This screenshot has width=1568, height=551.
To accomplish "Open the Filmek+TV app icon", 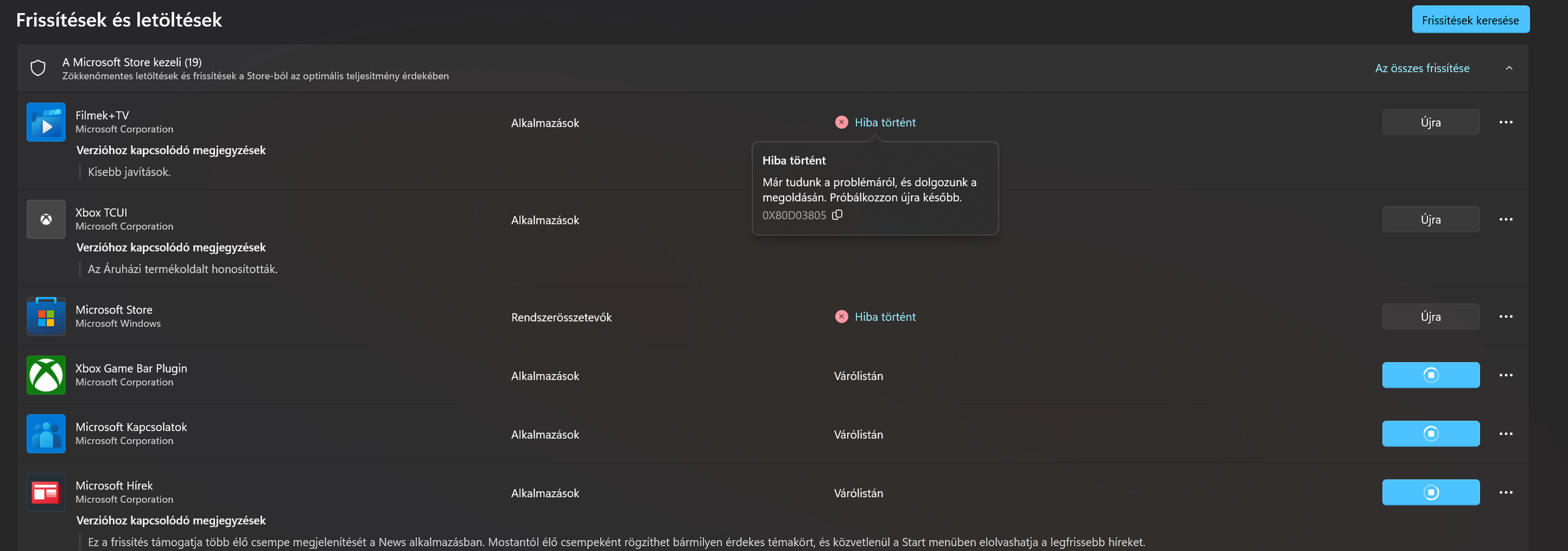I will click(46, 122).
